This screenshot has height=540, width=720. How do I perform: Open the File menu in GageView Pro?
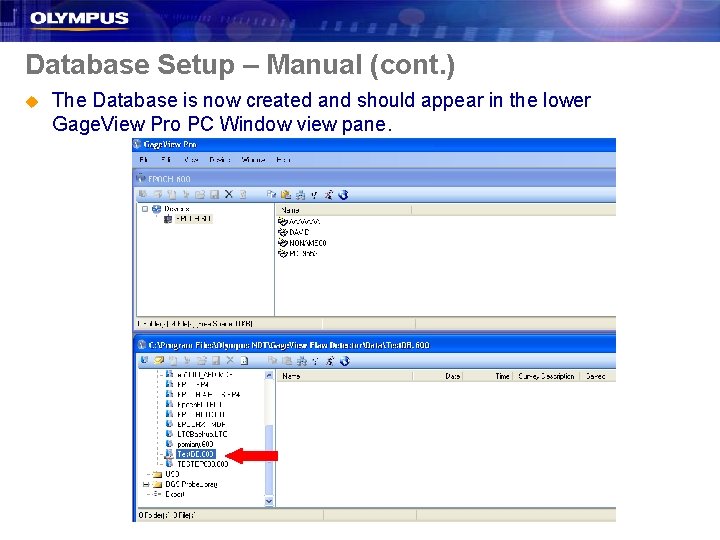click(144, 159)
